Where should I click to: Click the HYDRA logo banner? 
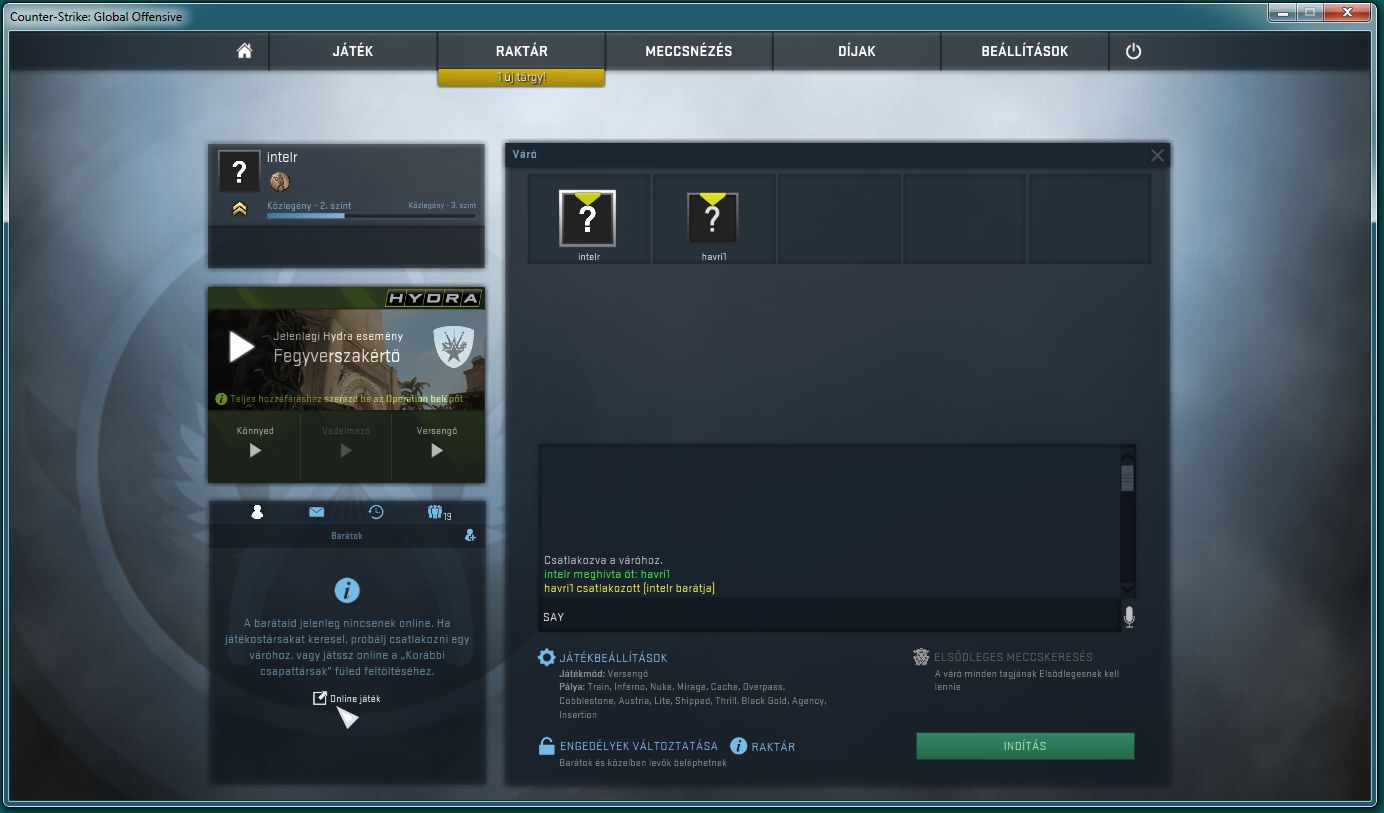point(433,298)
